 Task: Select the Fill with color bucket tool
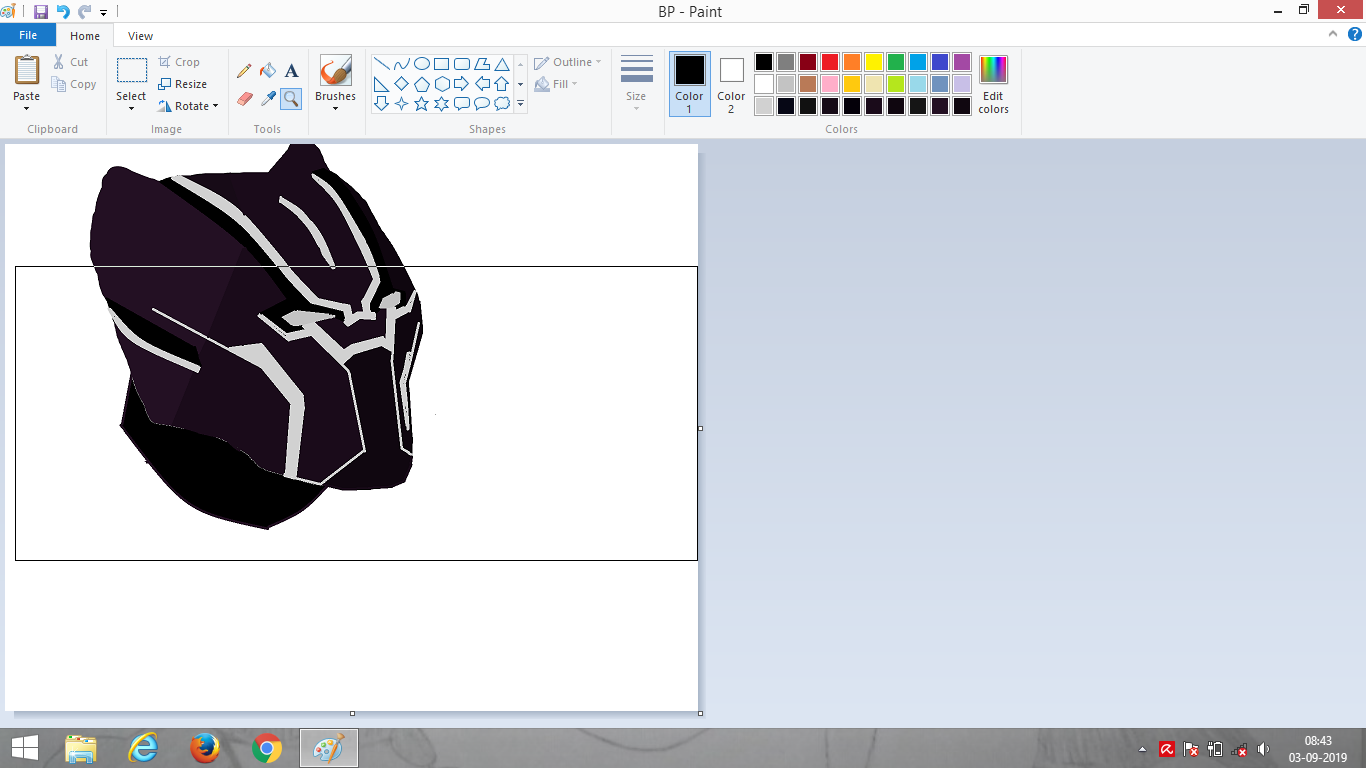(x=268, y=71)
